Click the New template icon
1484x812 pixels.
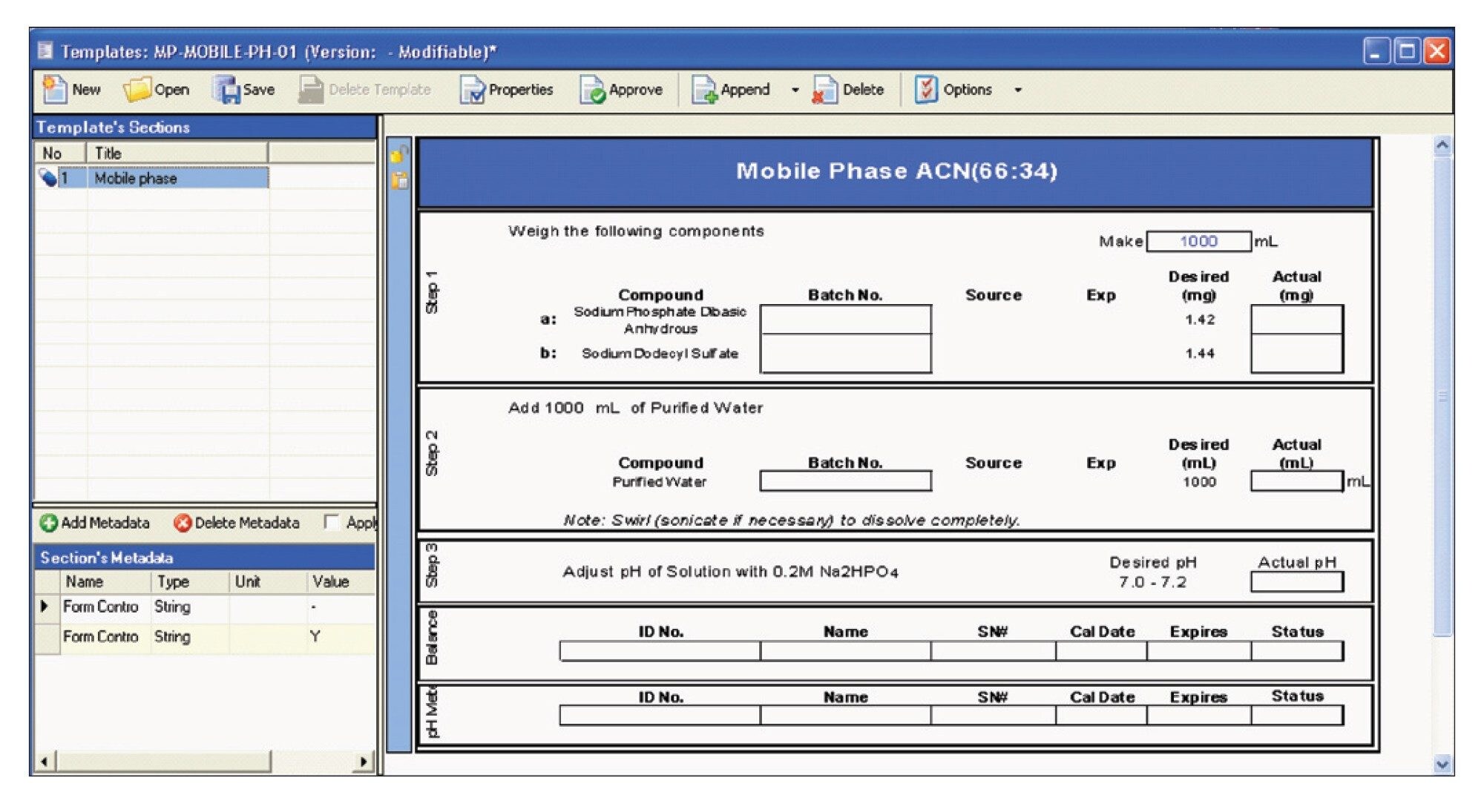(x=54, y=90)
